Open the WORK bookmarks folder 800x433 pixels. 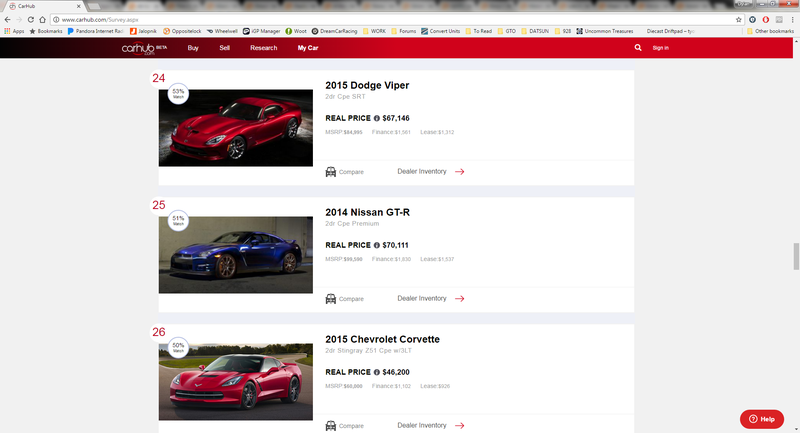[x=374, y=31]
